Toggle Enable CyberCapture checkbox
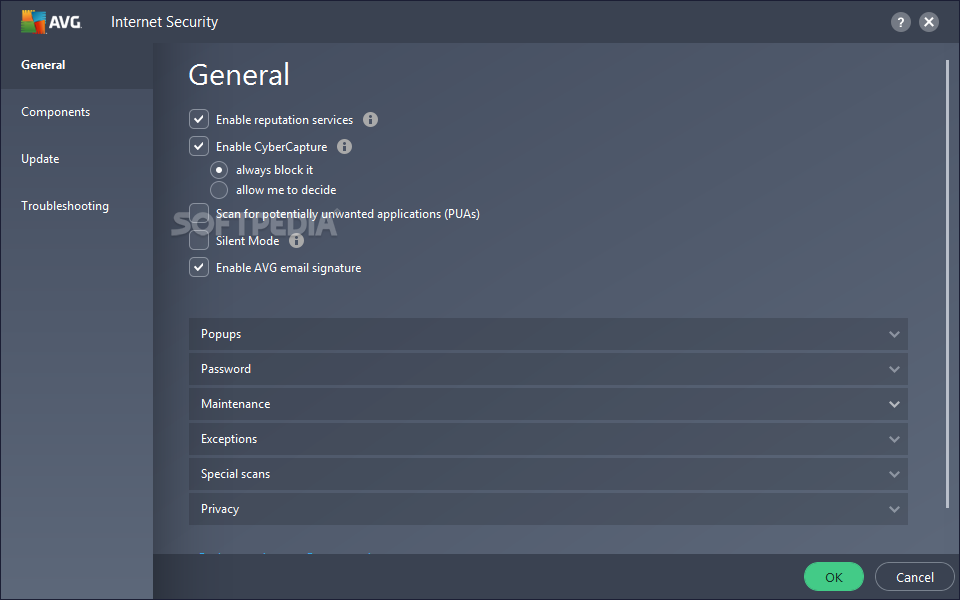Image resolution: width=960 pixels, height=600 pixels. [x=199, y=146]
